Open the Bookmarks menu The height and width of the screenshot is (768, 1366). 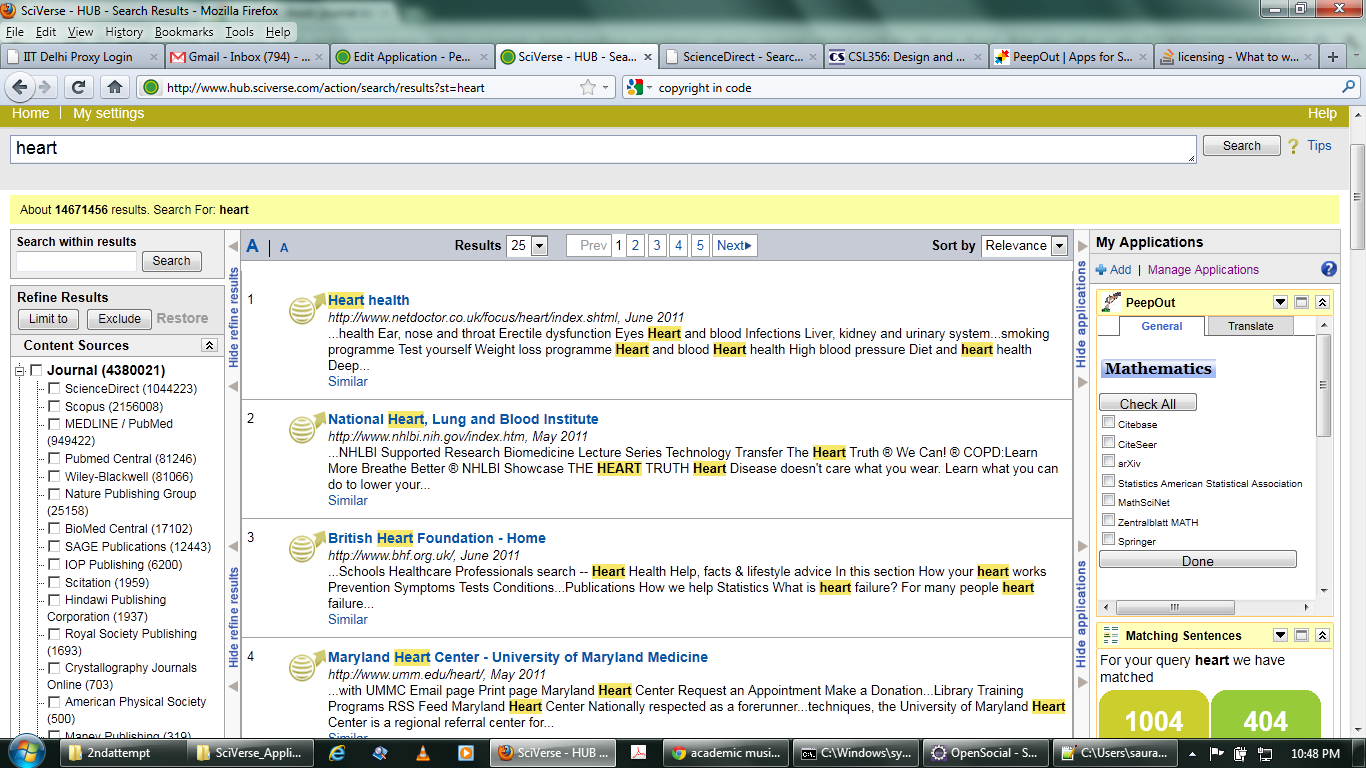point(184,32)
